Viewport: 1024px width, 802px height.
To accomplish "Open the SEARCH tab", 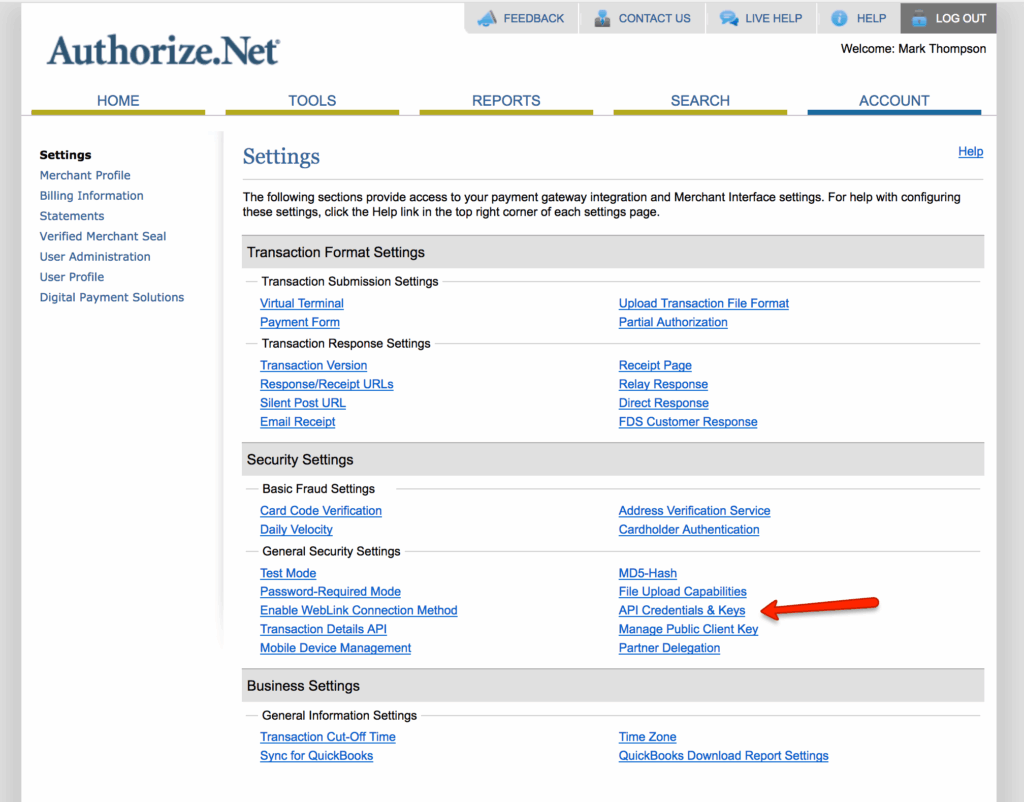I will [700, 100].
